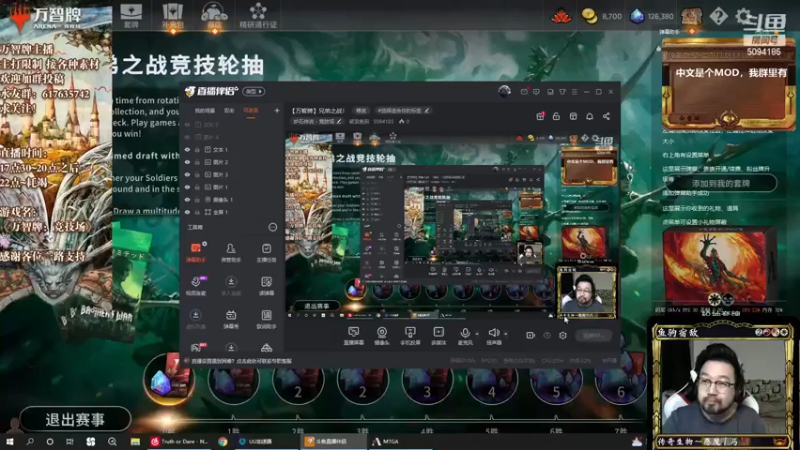Toggle visibility of the 摄像头 1 layer
Image resolution: width=800 pixels, height=450 pixels.
(187, 199)
